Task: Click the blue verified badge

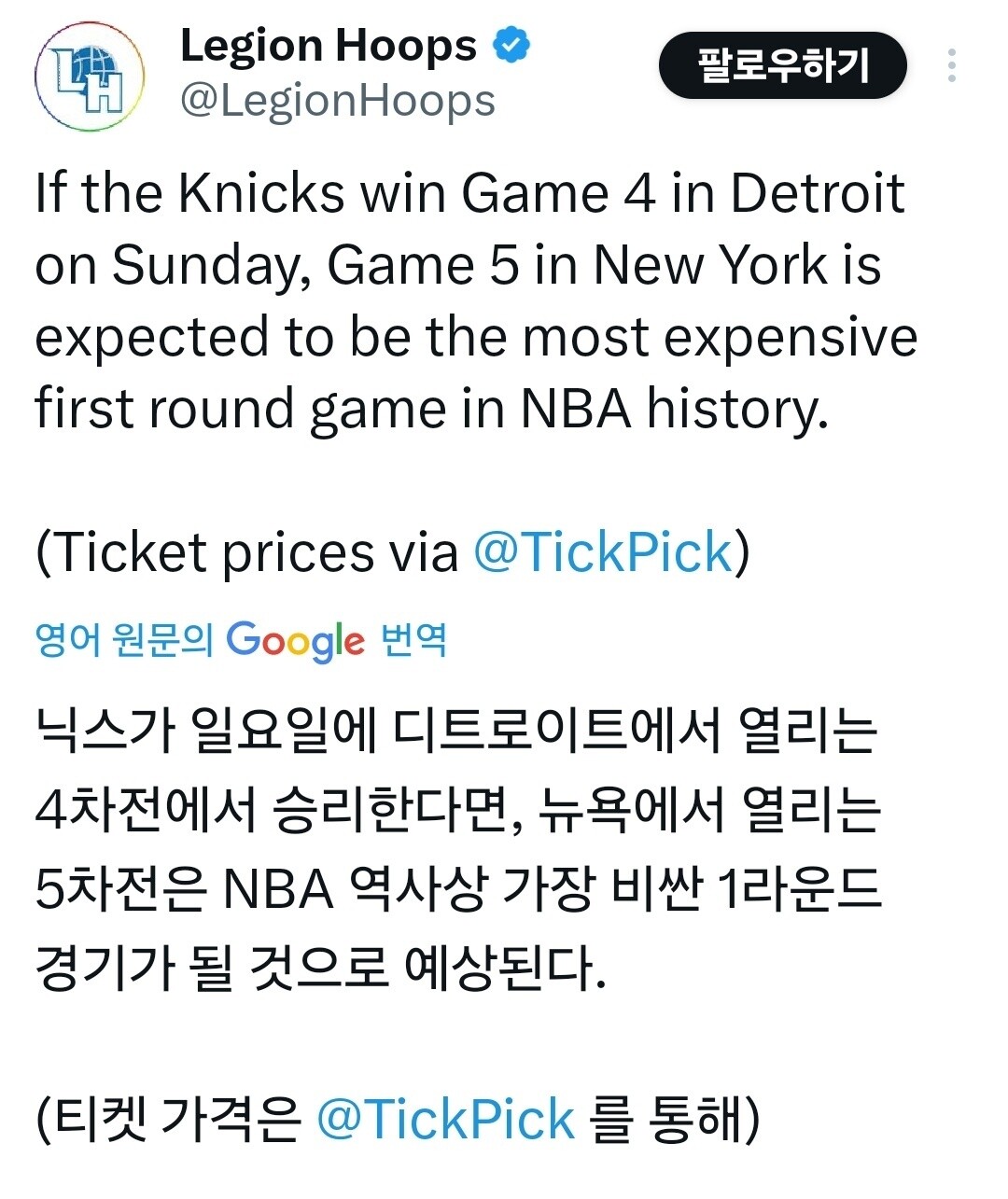Action: tap(511, 45)
